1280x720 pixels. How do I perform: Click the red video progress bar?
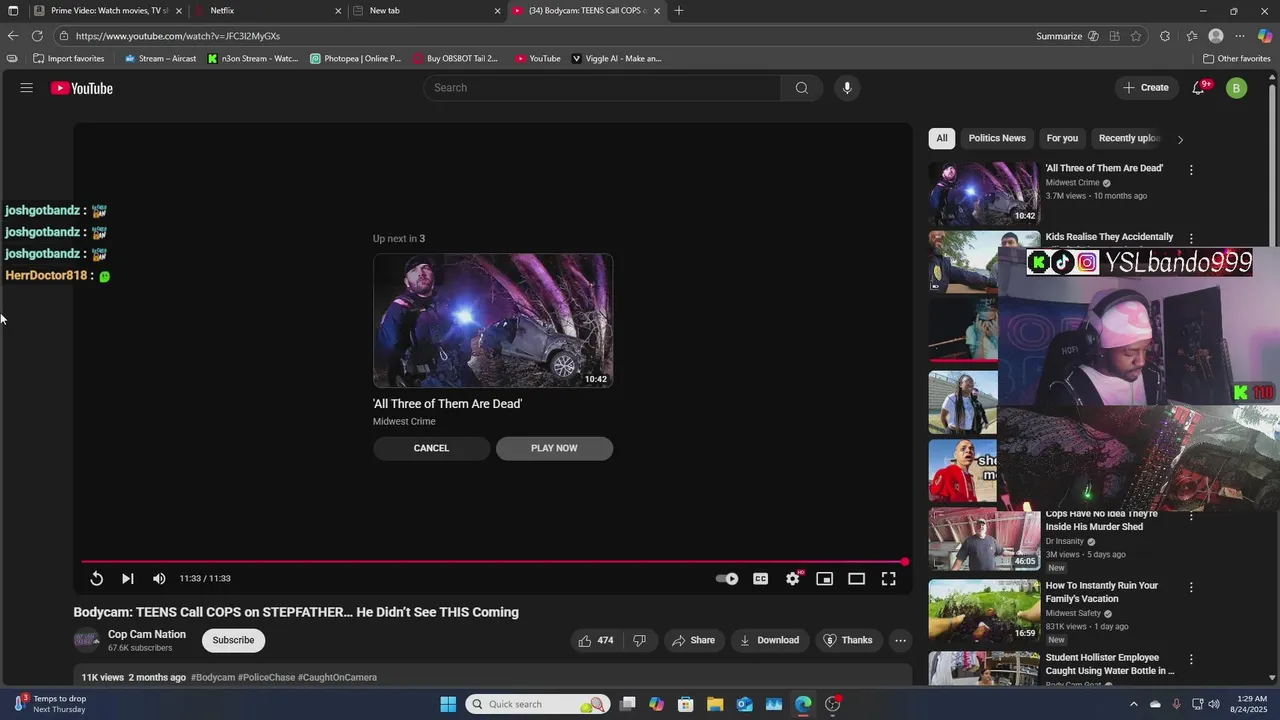click(493, 562)
